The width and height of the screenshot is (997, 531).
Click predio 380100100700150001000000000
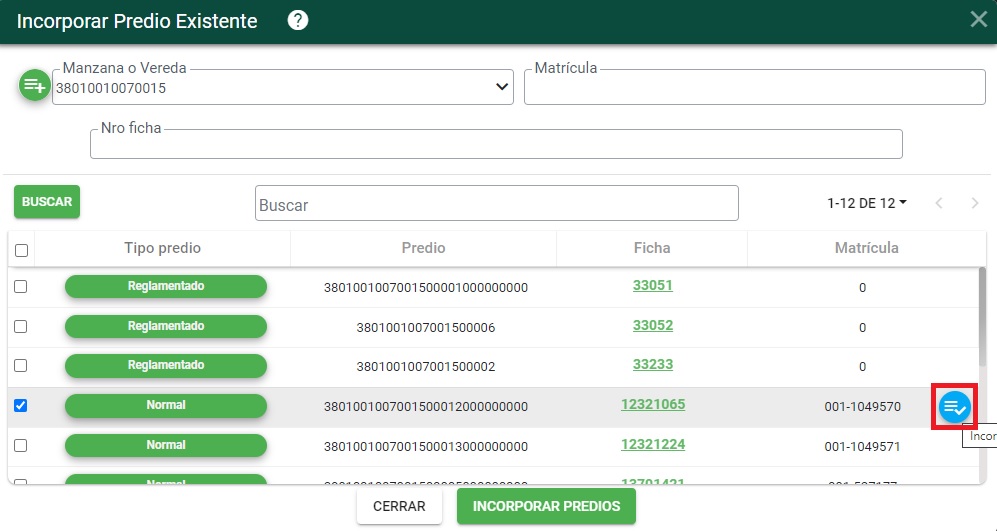coord(426,287)
